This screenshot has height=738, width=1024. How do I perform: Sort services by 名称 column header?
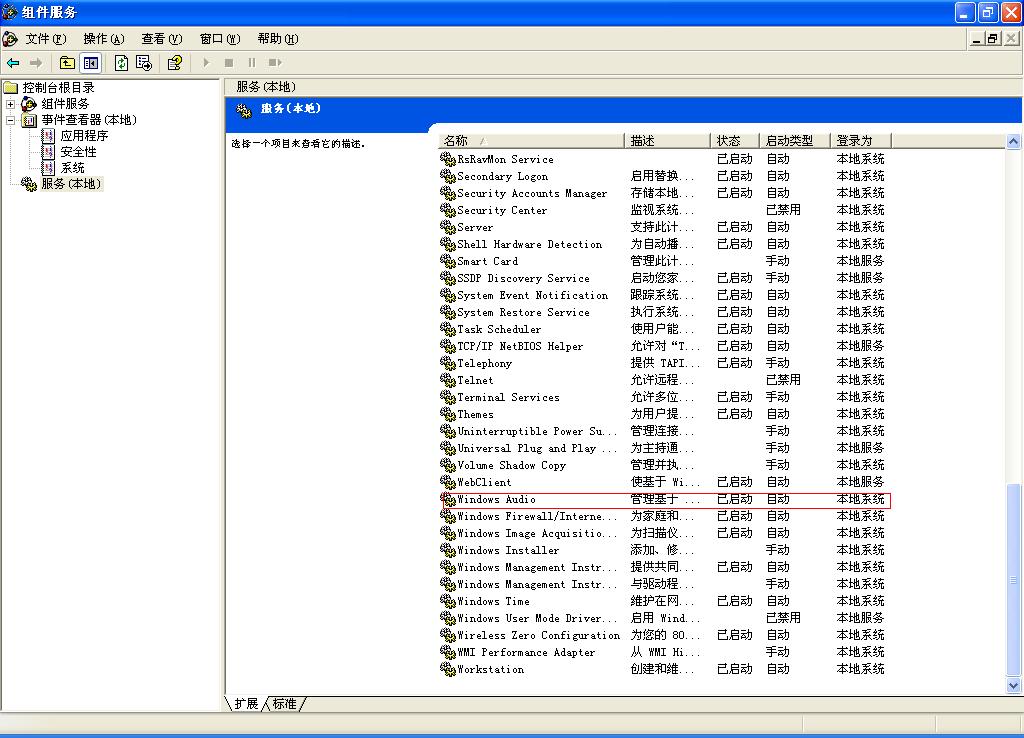pyautogui.click(x=530, y=141)
